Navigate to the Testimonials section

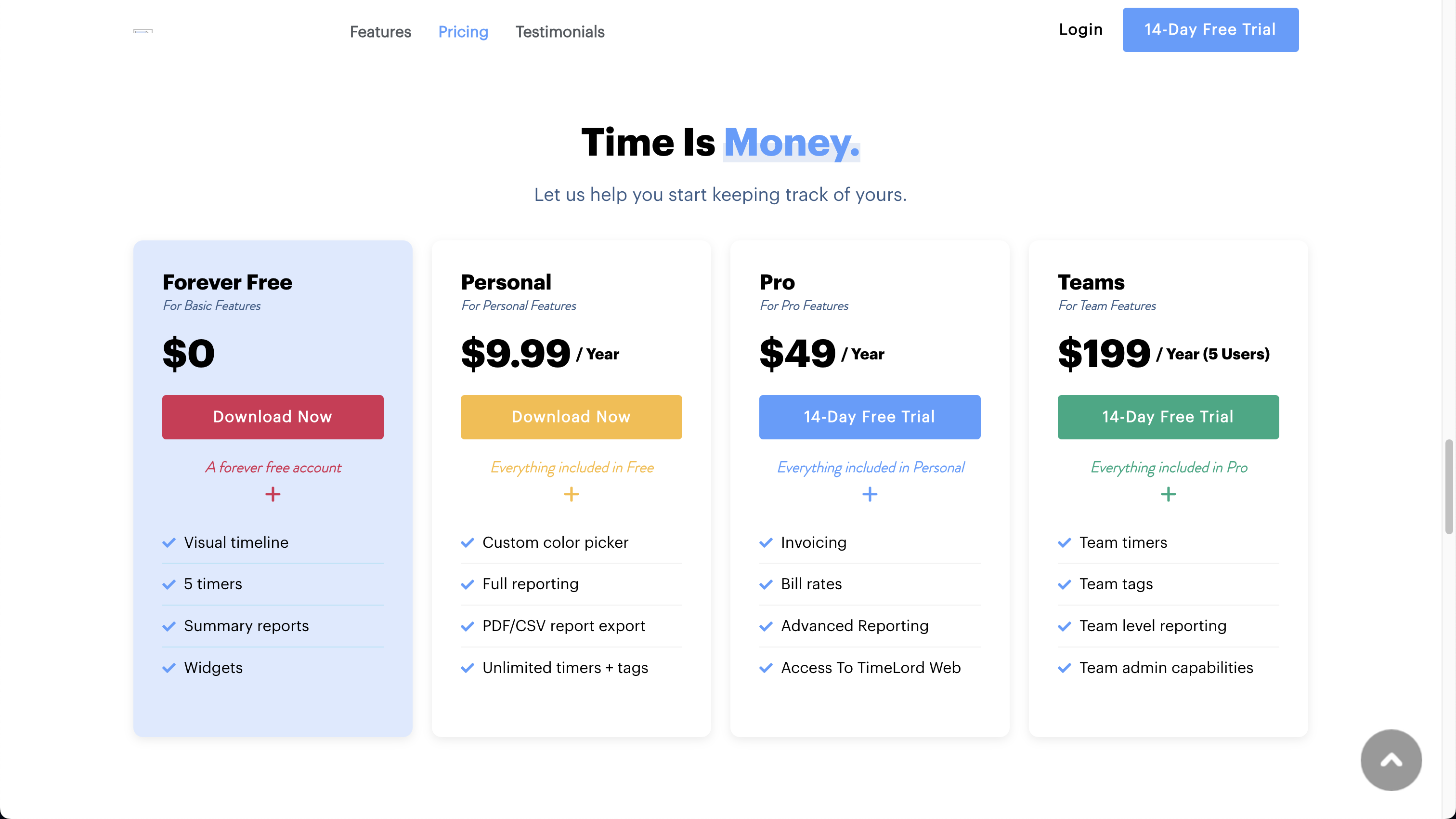point(559,32)
